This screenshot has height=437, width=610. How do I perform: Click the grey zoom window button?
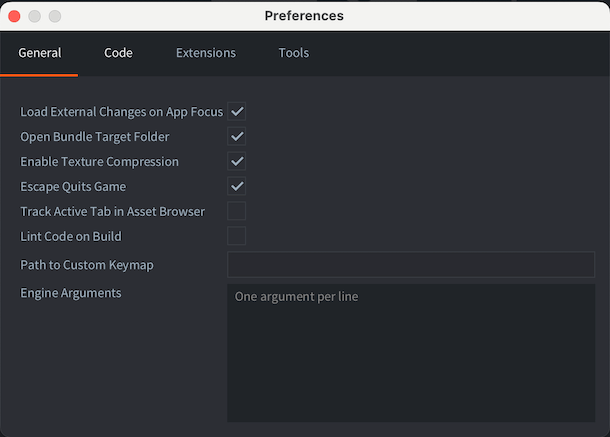point(55,16)
